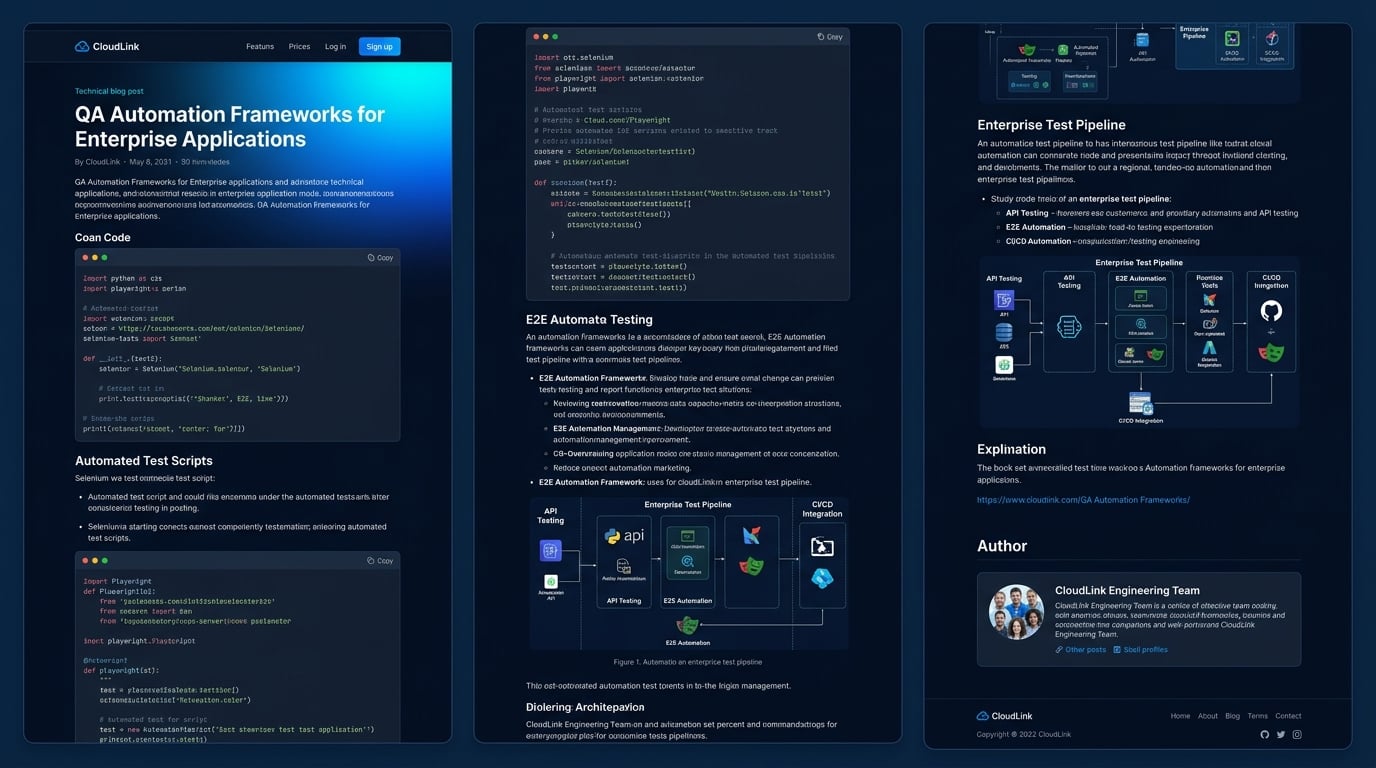Open the Contect footer link
Image resolution: width=1376 pixels, height=768 pixels.
[x=1288, y=716]
